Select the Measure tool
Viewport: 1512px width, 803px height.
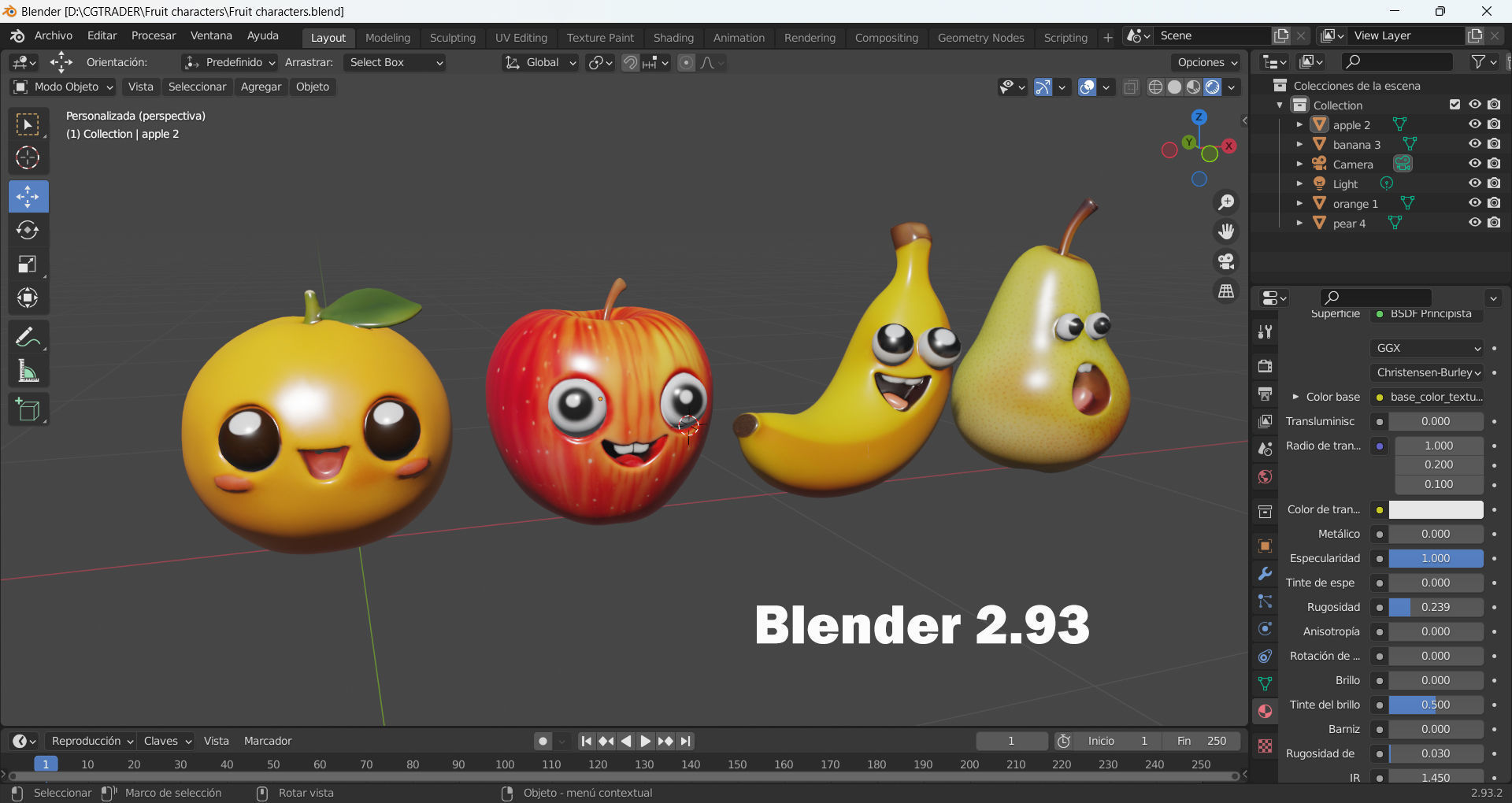pos(28,371)
